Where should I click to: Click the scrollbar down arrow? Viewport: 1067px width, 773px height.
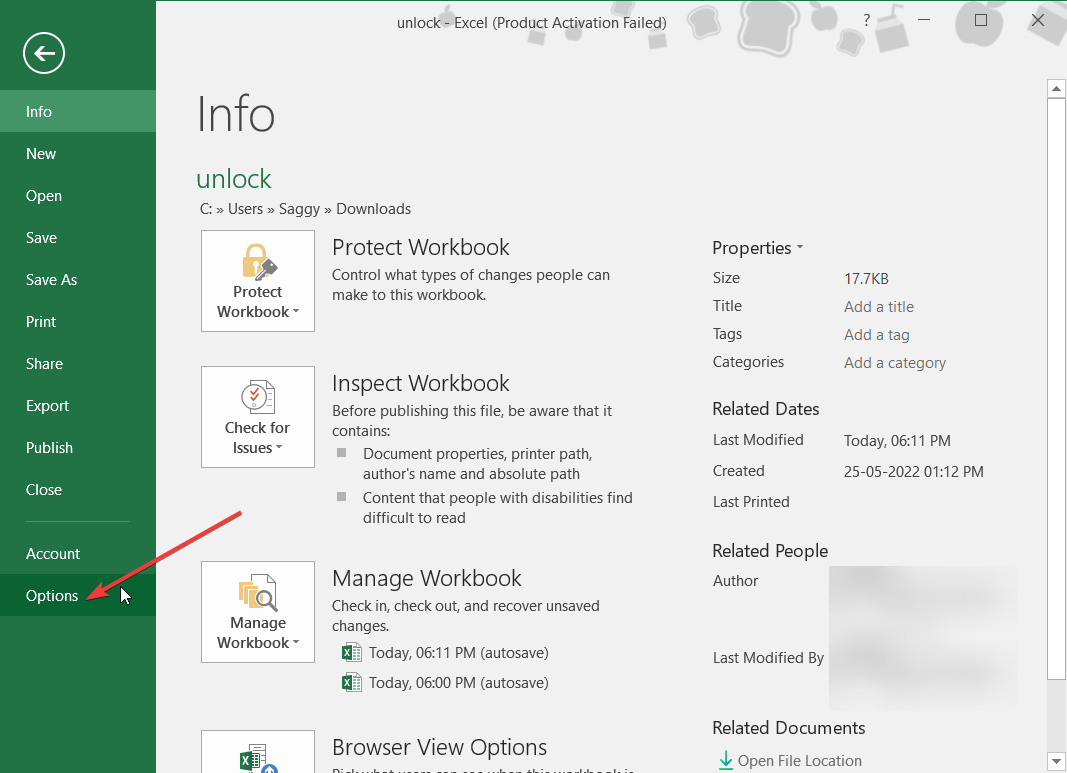[1056, 761]
